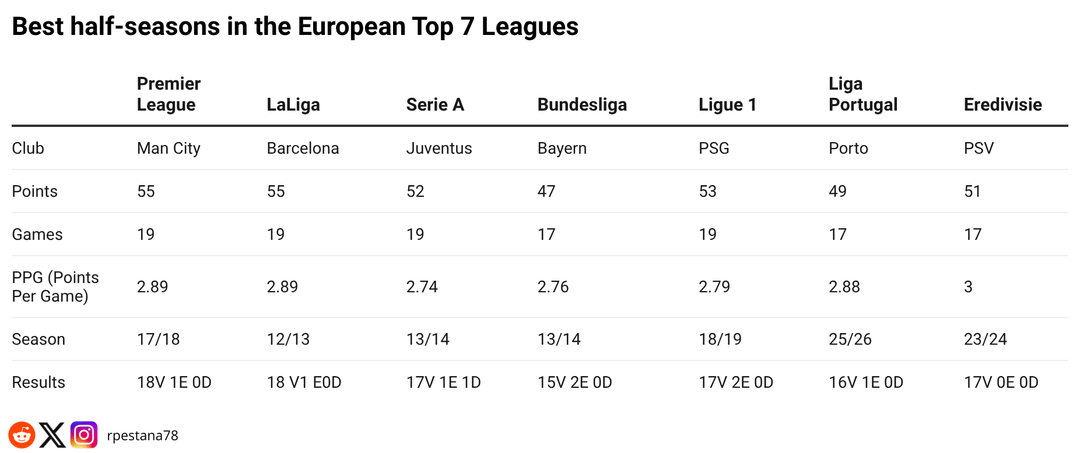Viewport: 1080px width, 453px height.
Task: Select the PPG (Points Per Game) row label
Action: pos(55,287)
